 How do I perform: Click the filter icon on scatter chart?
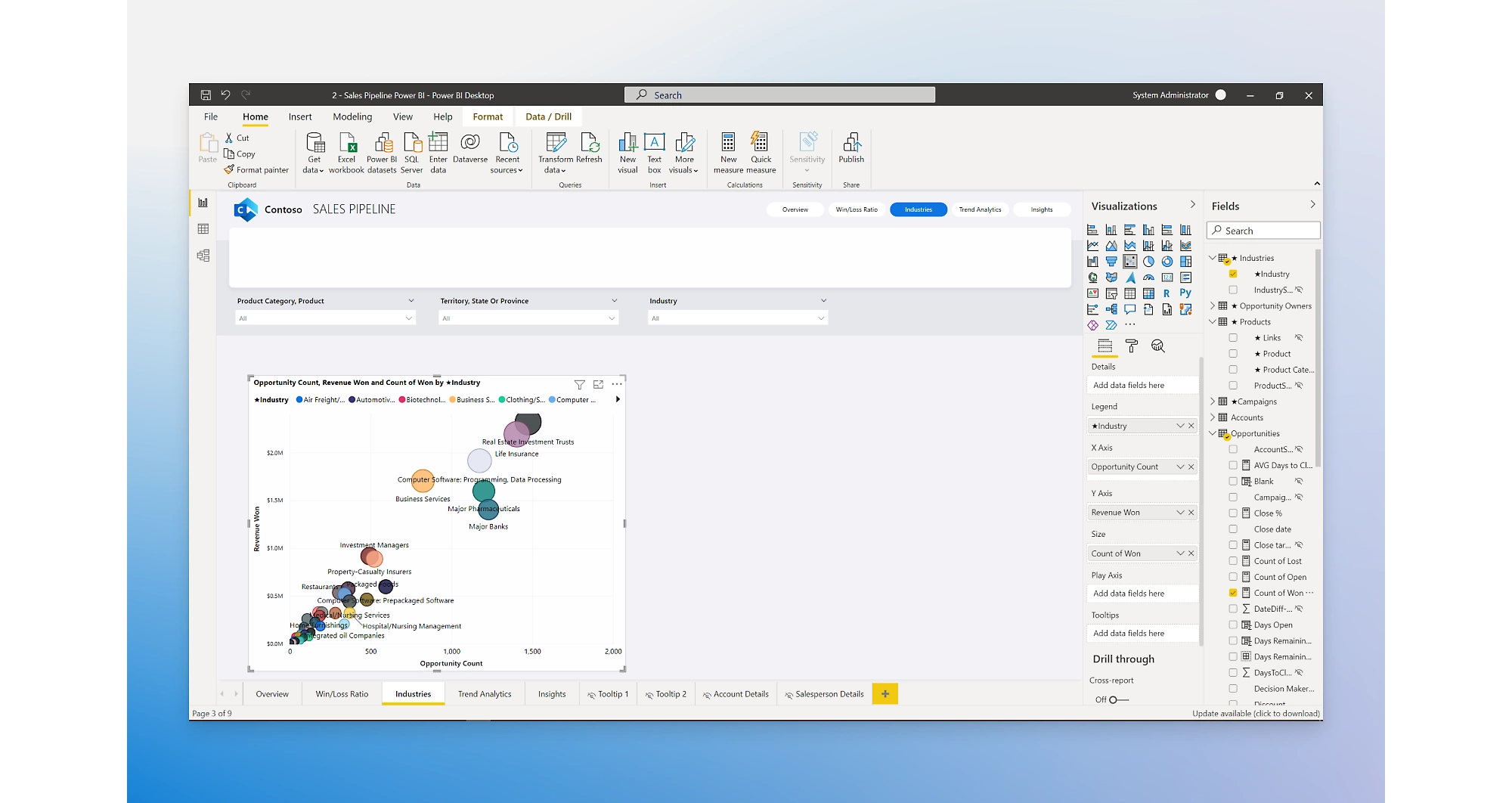click(x=580, y=384)
